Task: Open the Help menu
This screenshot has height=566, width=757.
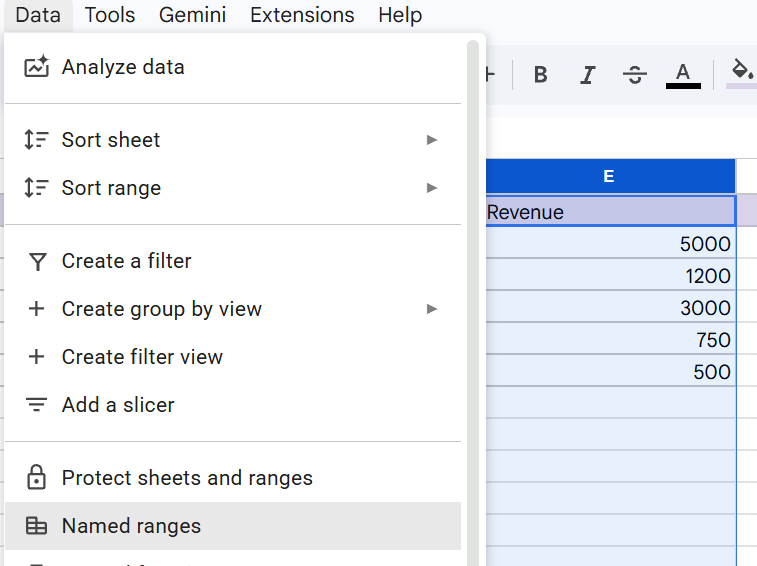Action: (400, 15)
